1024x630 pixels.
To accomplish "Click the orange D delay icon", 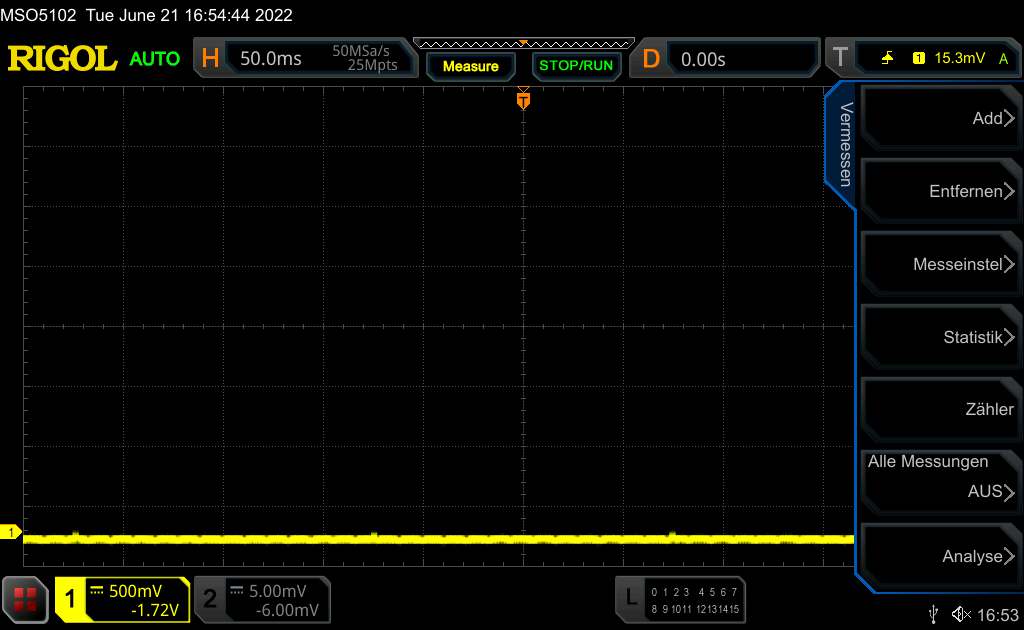I will [651, 59].
